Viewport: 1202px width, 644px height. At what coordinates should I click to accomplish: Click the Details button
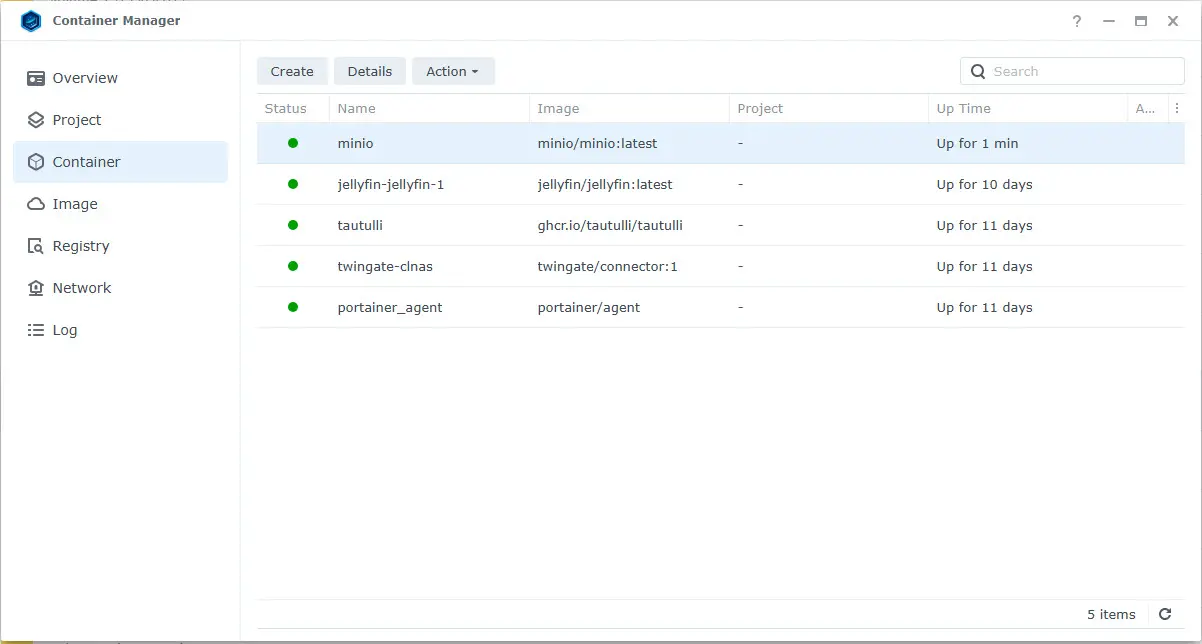[x=370, y=71]
